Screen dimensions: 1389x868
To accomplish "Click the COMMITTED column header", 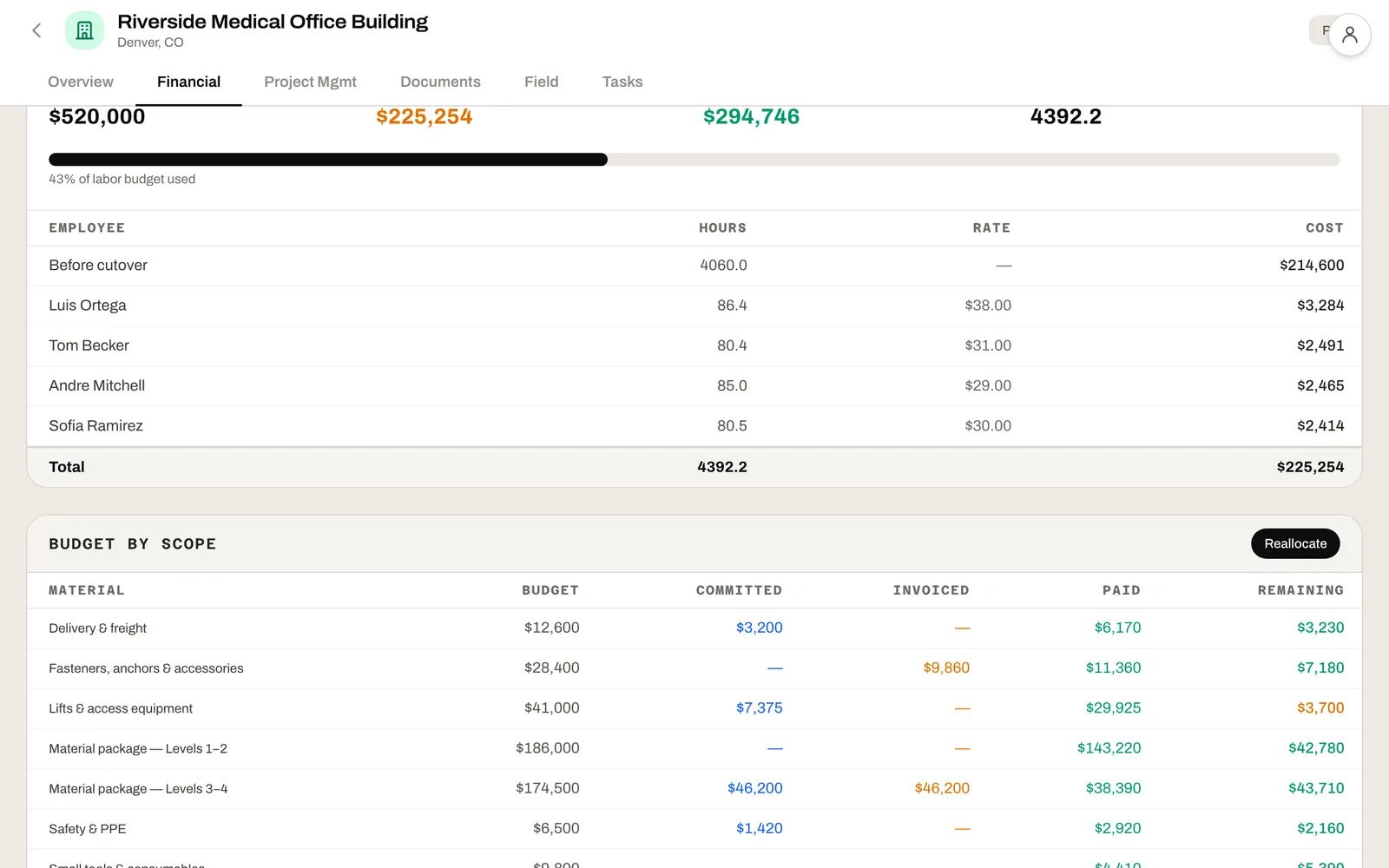I will [739, 590].
